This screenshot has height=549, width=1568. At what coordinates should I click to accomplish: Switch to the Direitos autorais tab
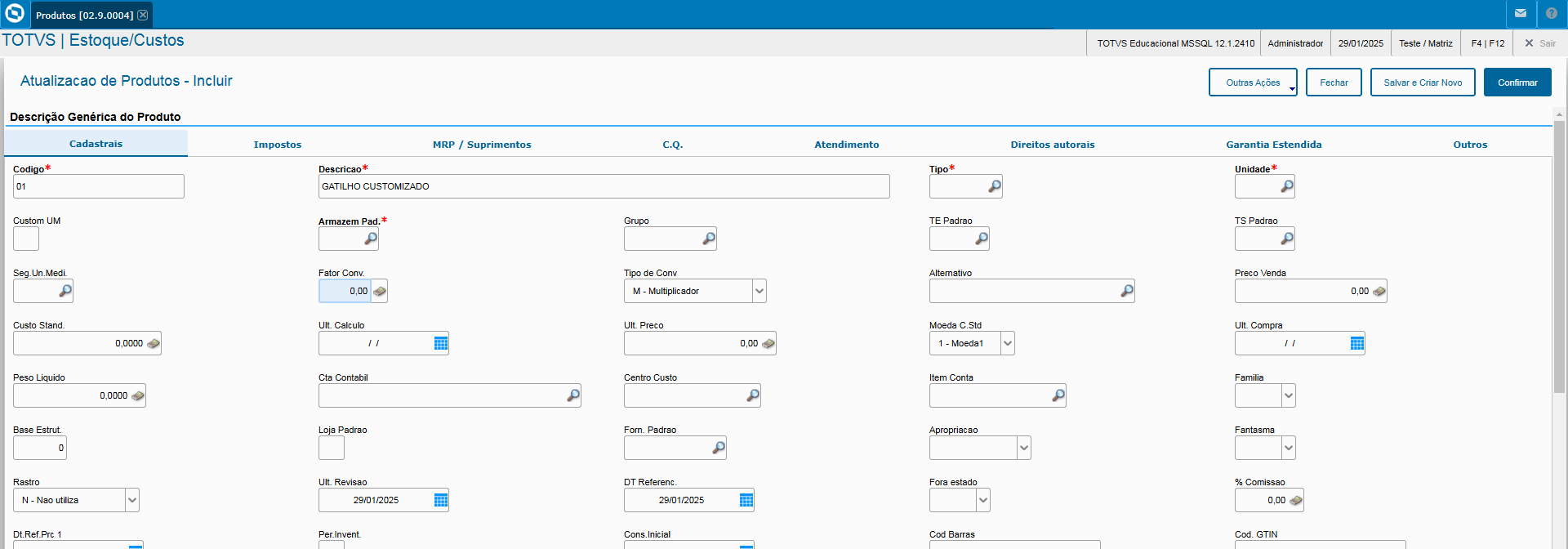[x=1053, y=145]
